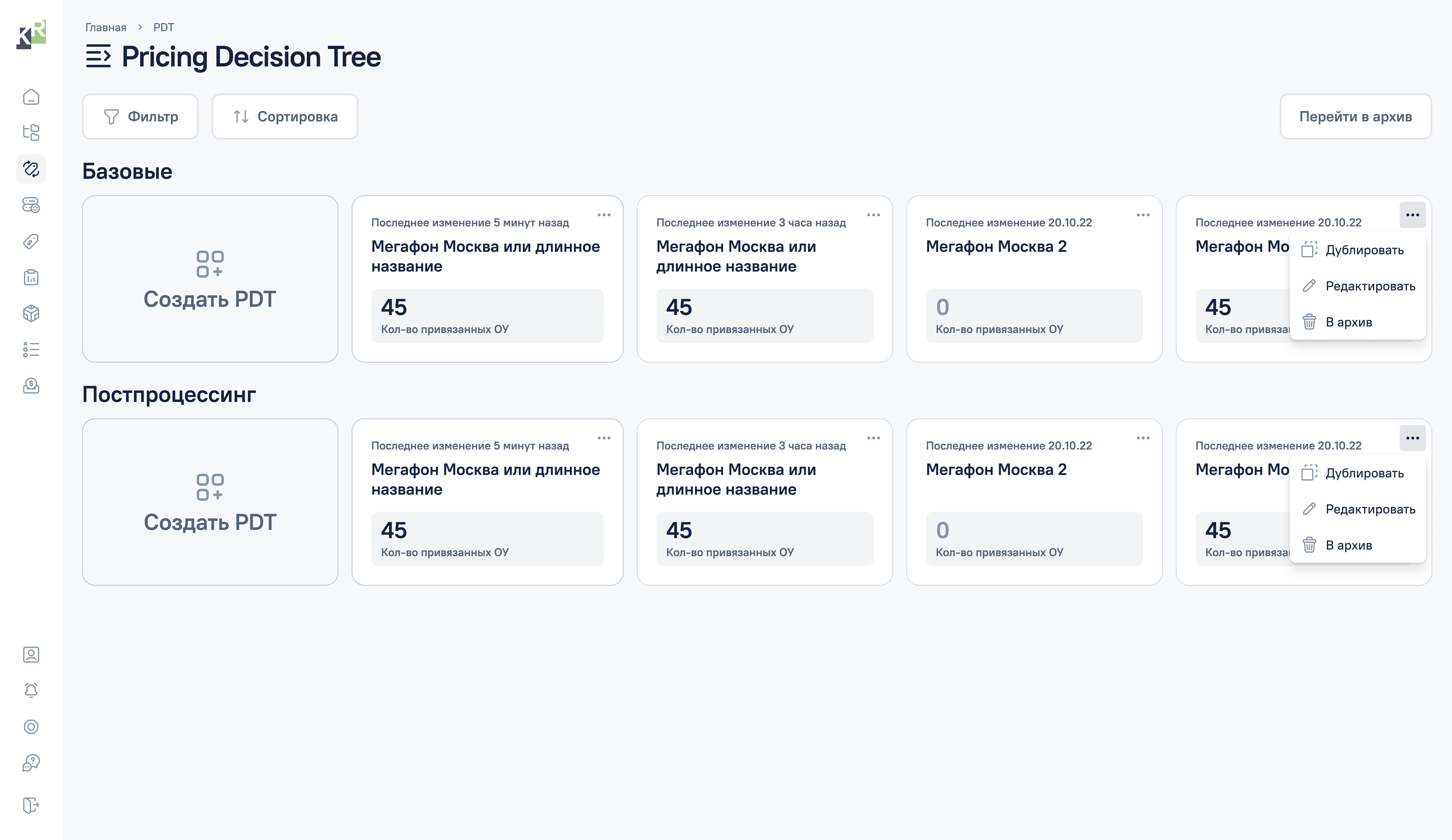This screenshot has height=840, width=1452.
Task: Click Создать PDT card in the Базовые section
Action: pyautogui.click(x=210, y=279)
